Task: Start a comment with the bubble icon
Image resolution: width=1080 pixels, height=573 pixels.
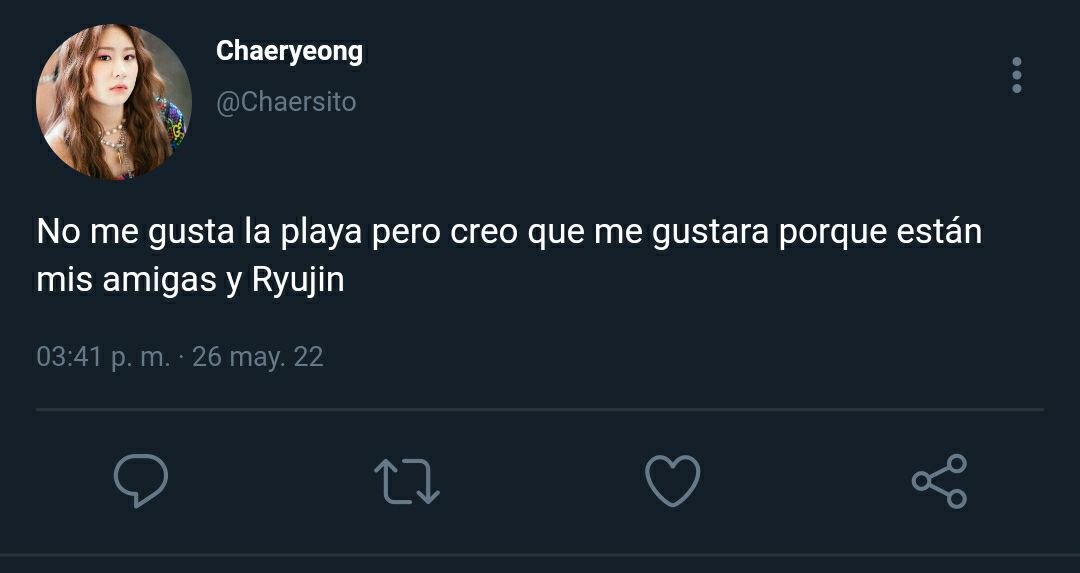Action: point(141,481)
